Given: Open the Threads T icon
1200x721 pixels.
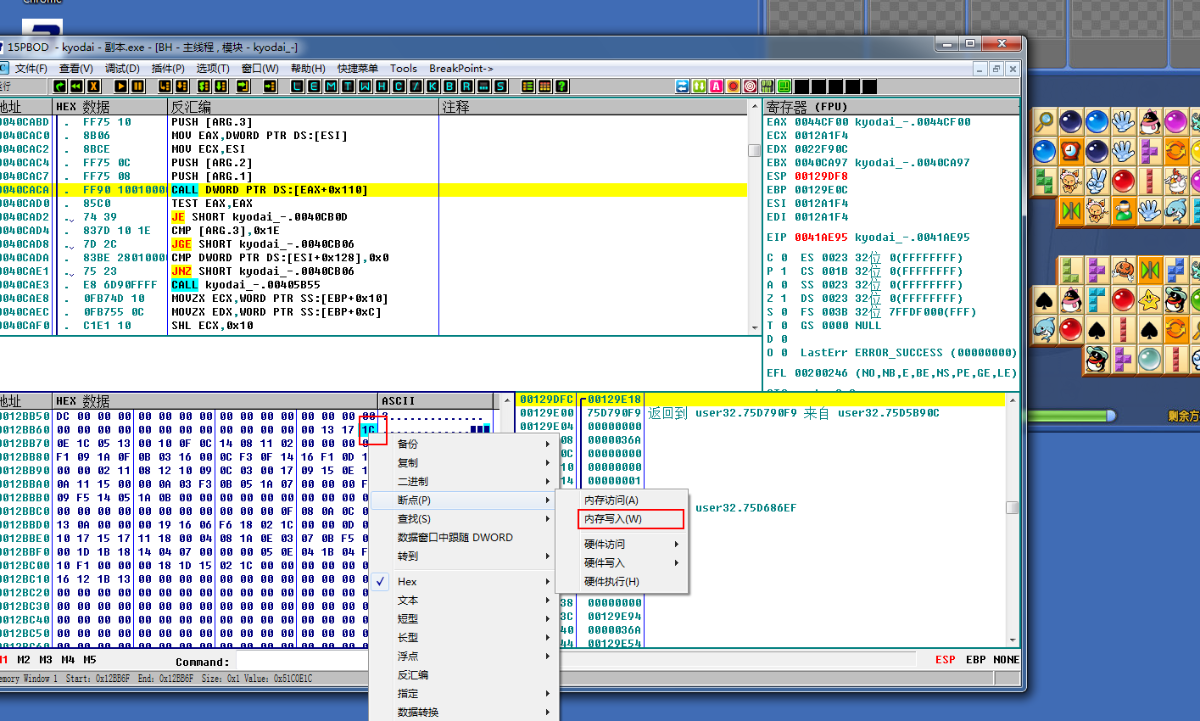Looking at the screenshot, I should [x=347, y=86].
